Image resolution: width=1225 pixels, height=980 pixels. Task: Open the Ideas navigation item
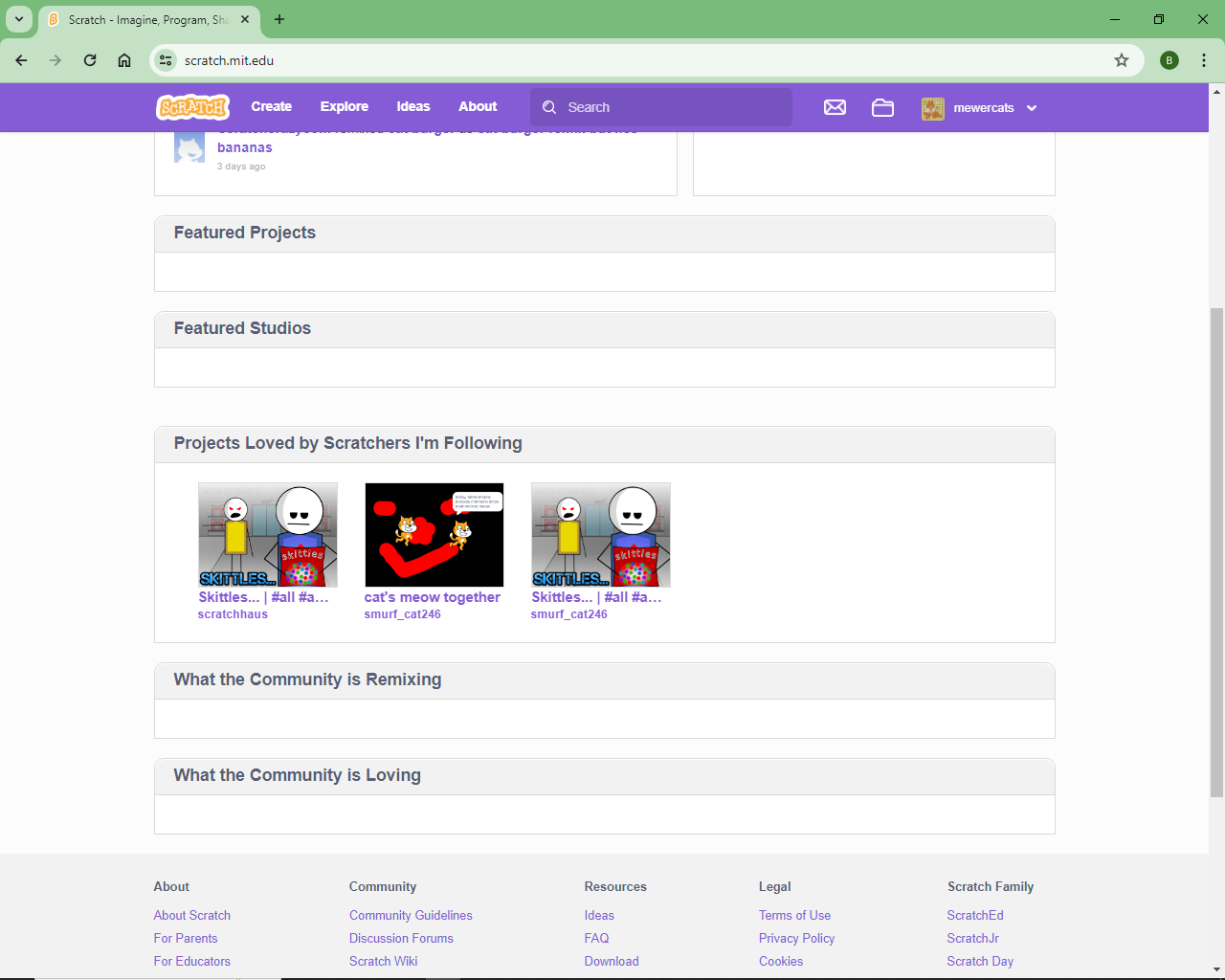click(412, 107)
